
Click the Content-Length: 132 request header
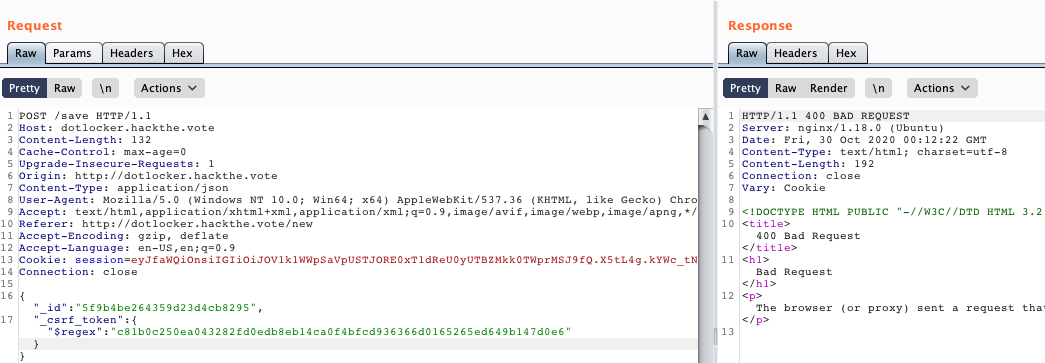85,140
